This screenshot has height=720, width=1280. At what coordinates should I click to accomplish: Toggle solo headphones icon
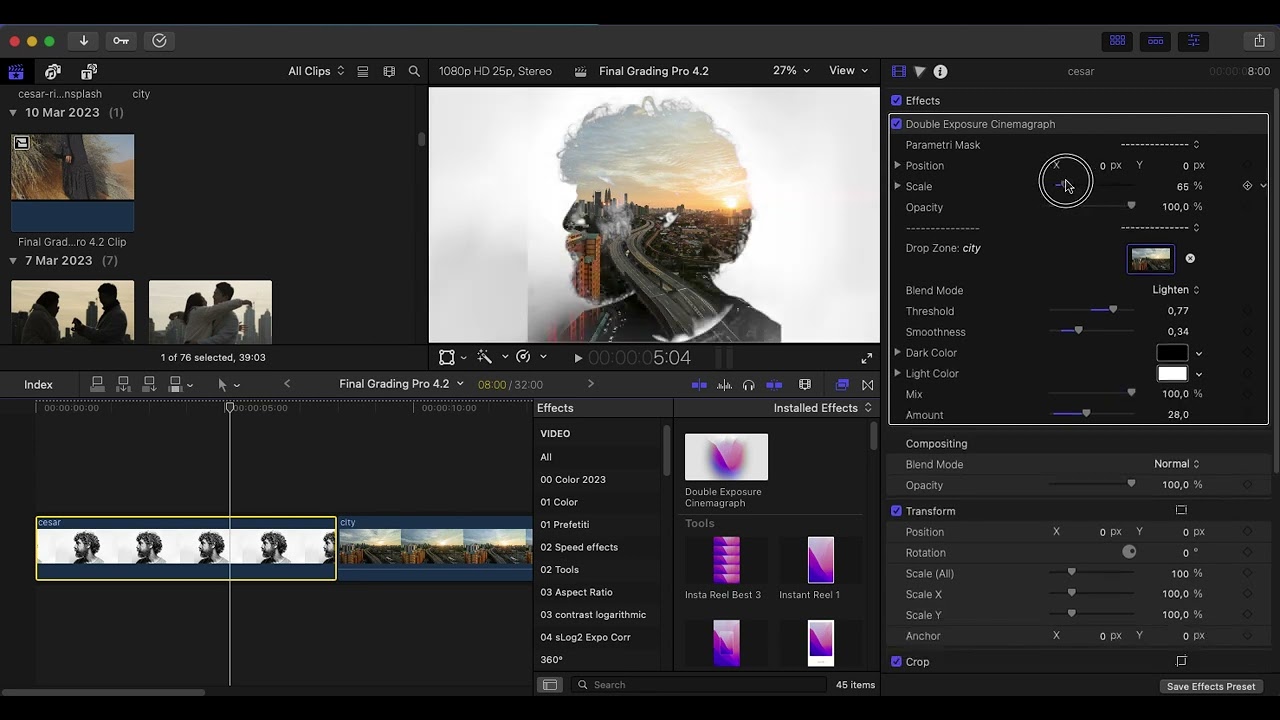tap(748, 385)
